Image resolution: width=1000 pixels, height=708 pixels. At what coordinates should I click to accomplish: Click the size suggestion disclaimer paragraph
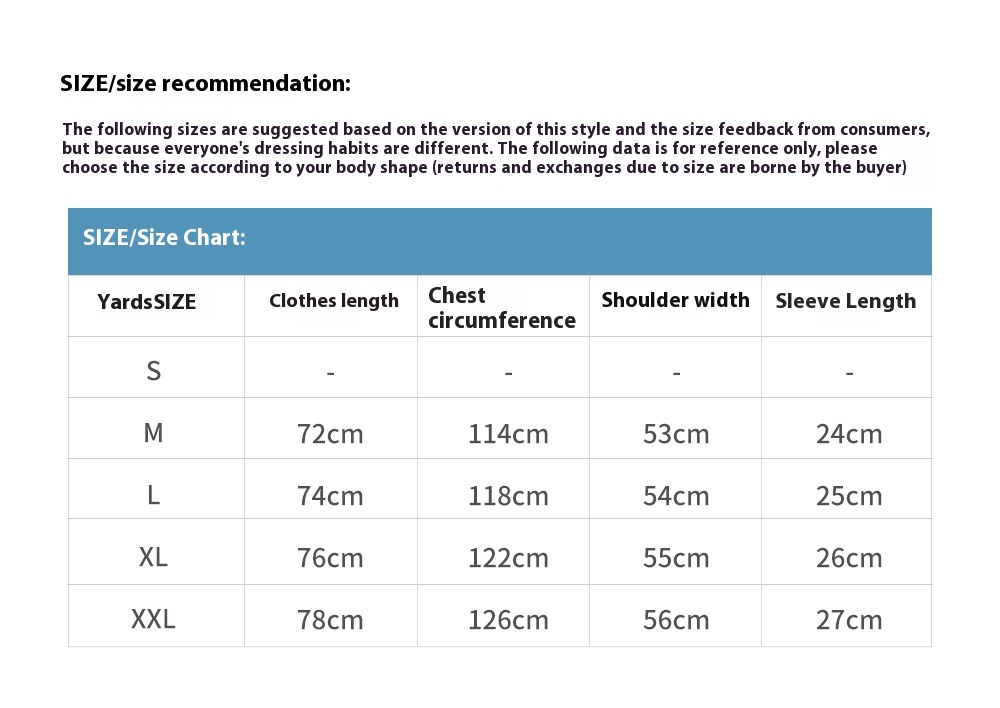(496, 148)
